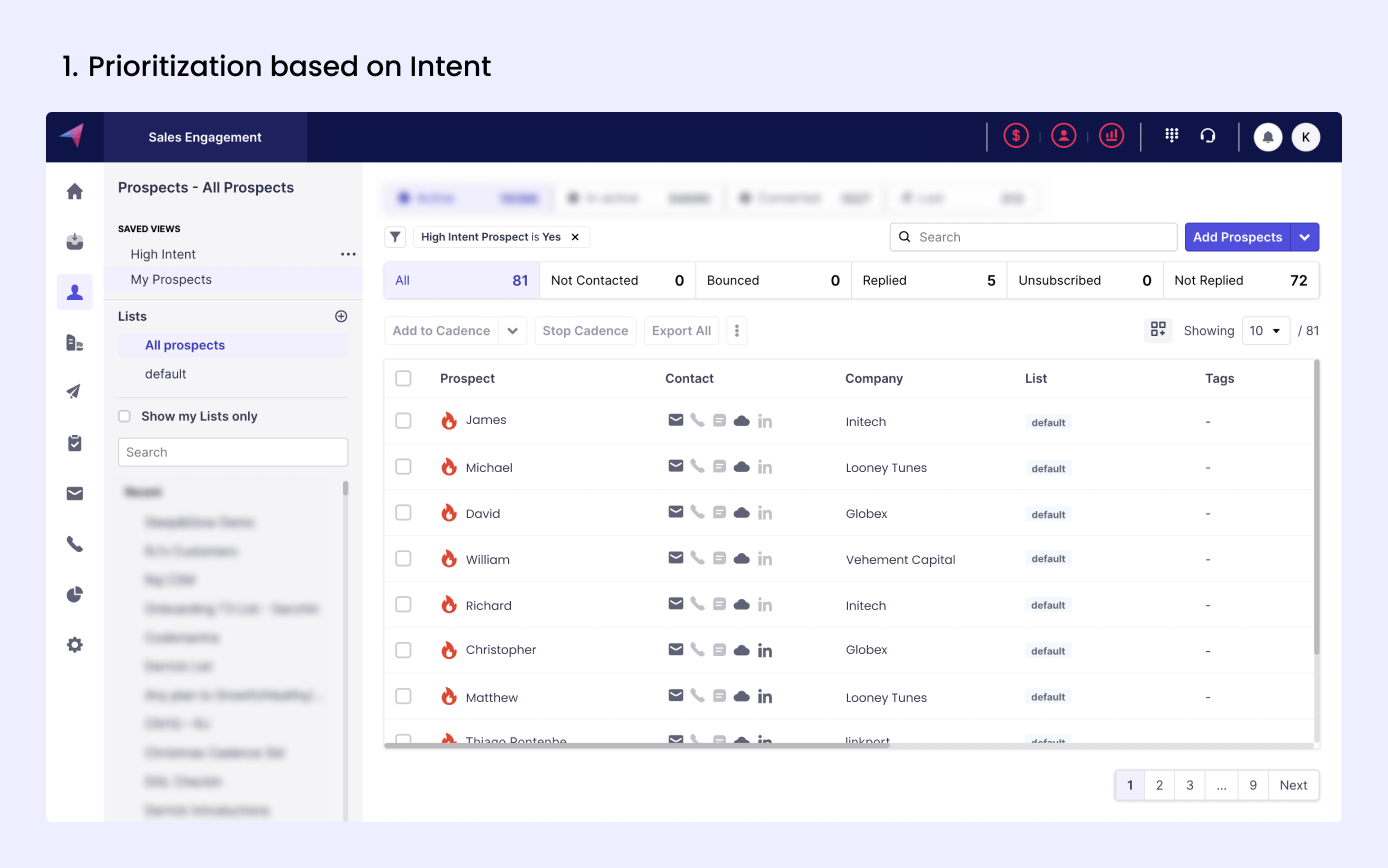1388x868 pixels.
Task: Open the Add Prospects dropdown chevron
Action: 1306,237
